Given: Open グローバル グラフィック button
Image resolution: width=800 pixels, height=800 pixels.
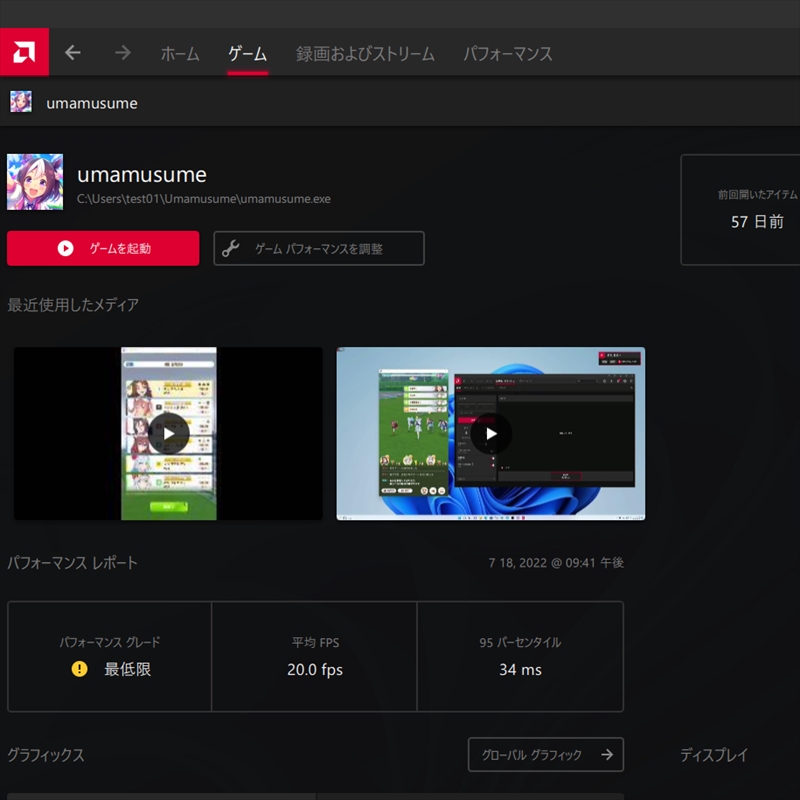Looking at the screenshot, I should pyautogui.click(x=546, y=755).
